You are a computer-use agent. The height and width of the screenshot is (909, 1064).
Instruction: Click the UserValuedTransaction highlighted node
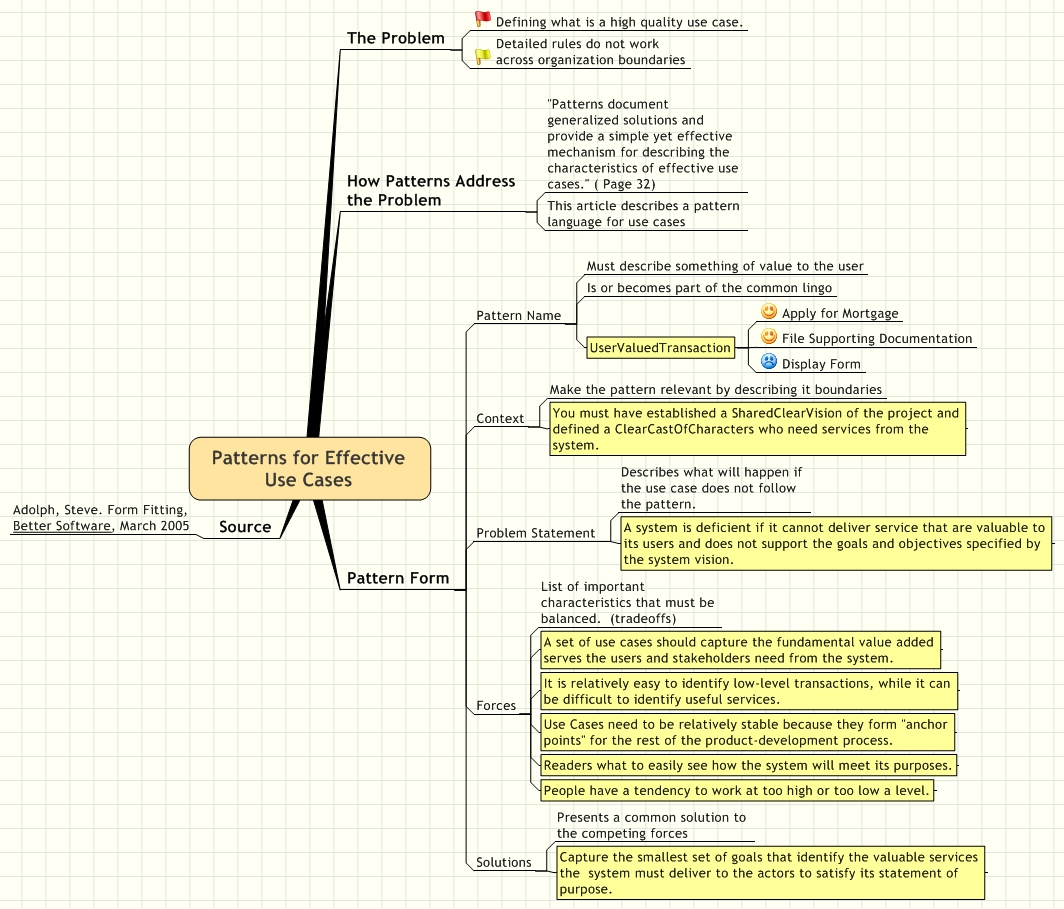659,347
